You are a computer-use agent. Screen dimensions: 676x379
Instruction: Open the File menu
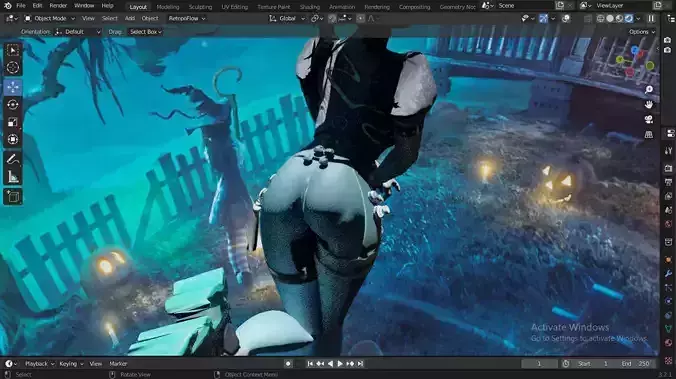tap(21, 6)
